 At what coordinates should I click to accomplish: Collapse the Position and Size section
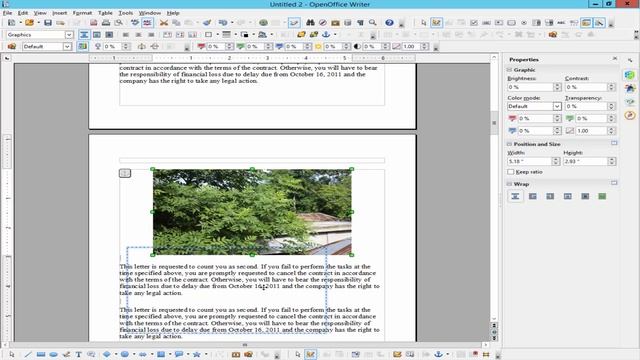tap(509, 144)
